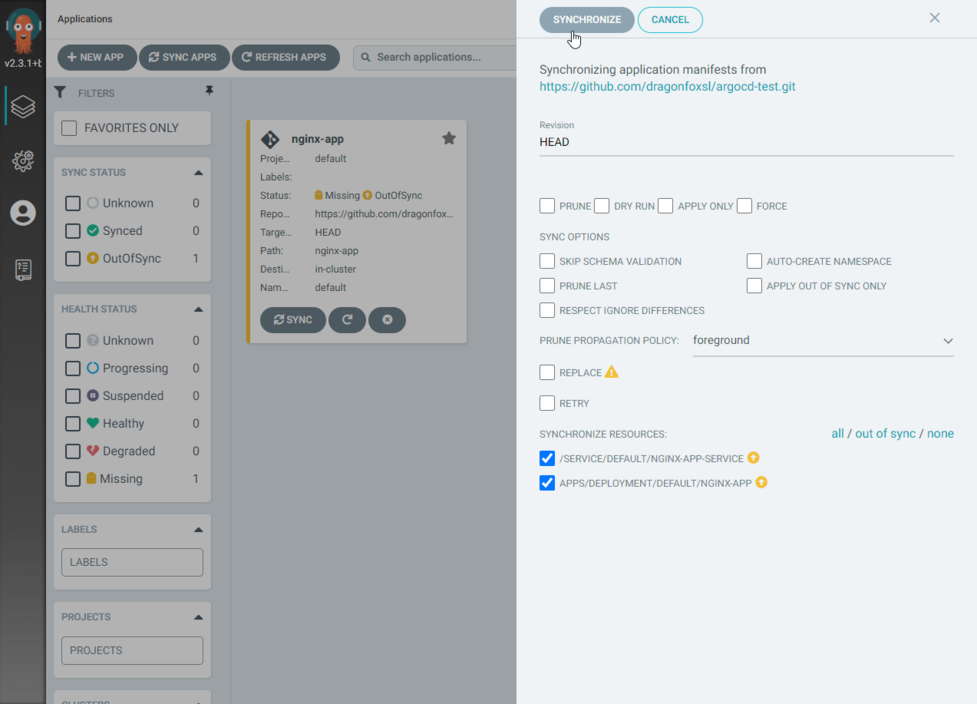Enable the PRUNE checkbox

[x=547, y=206]
